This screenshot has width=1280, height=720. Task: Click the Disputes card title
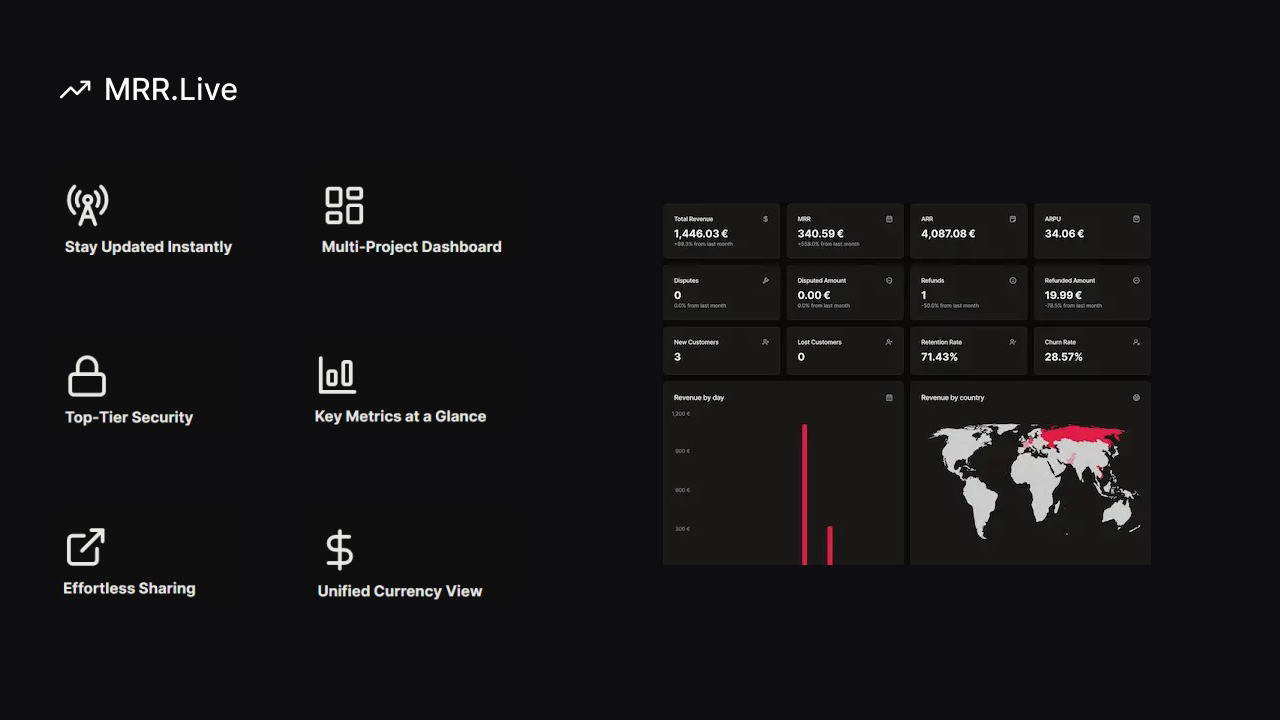point(686,281)
